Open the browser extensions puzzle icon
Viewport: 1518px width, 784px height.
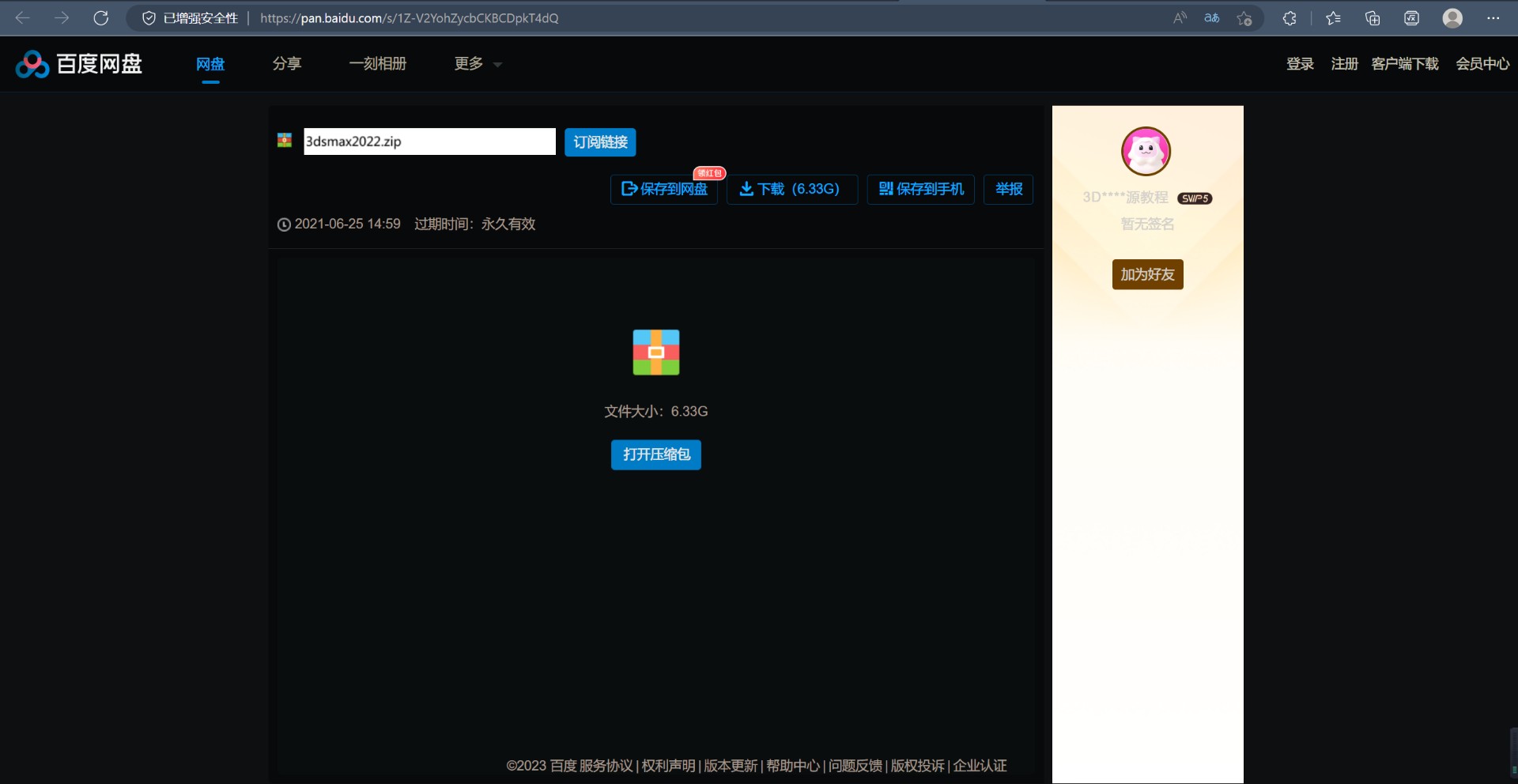coord(1290,17)
